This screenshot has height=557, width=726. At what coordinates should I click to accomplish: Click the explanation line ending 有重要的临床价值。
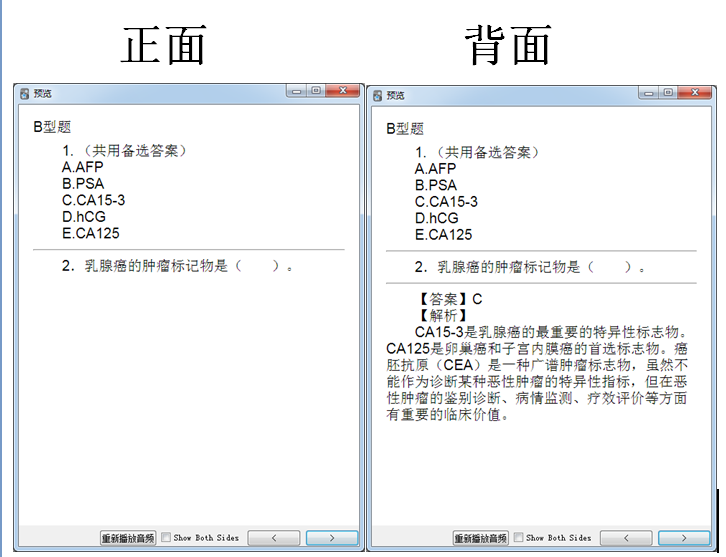pyautogui.click(x=448, y=414)
